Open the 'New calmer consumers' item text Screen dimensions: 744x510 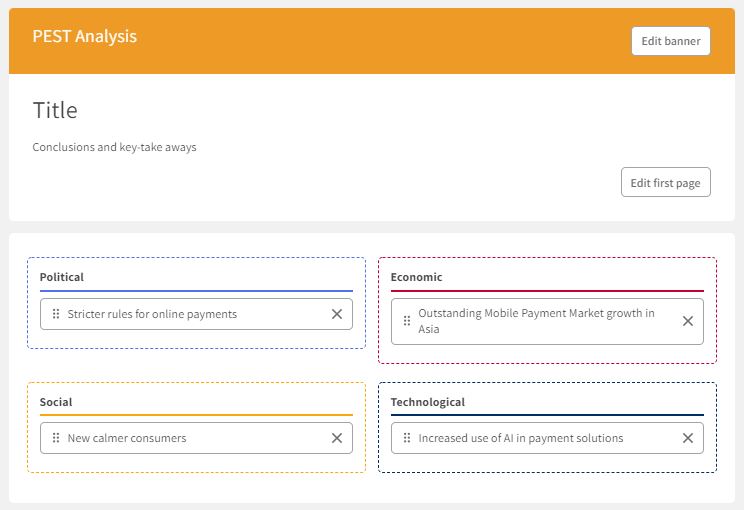(x=127, y=438)
